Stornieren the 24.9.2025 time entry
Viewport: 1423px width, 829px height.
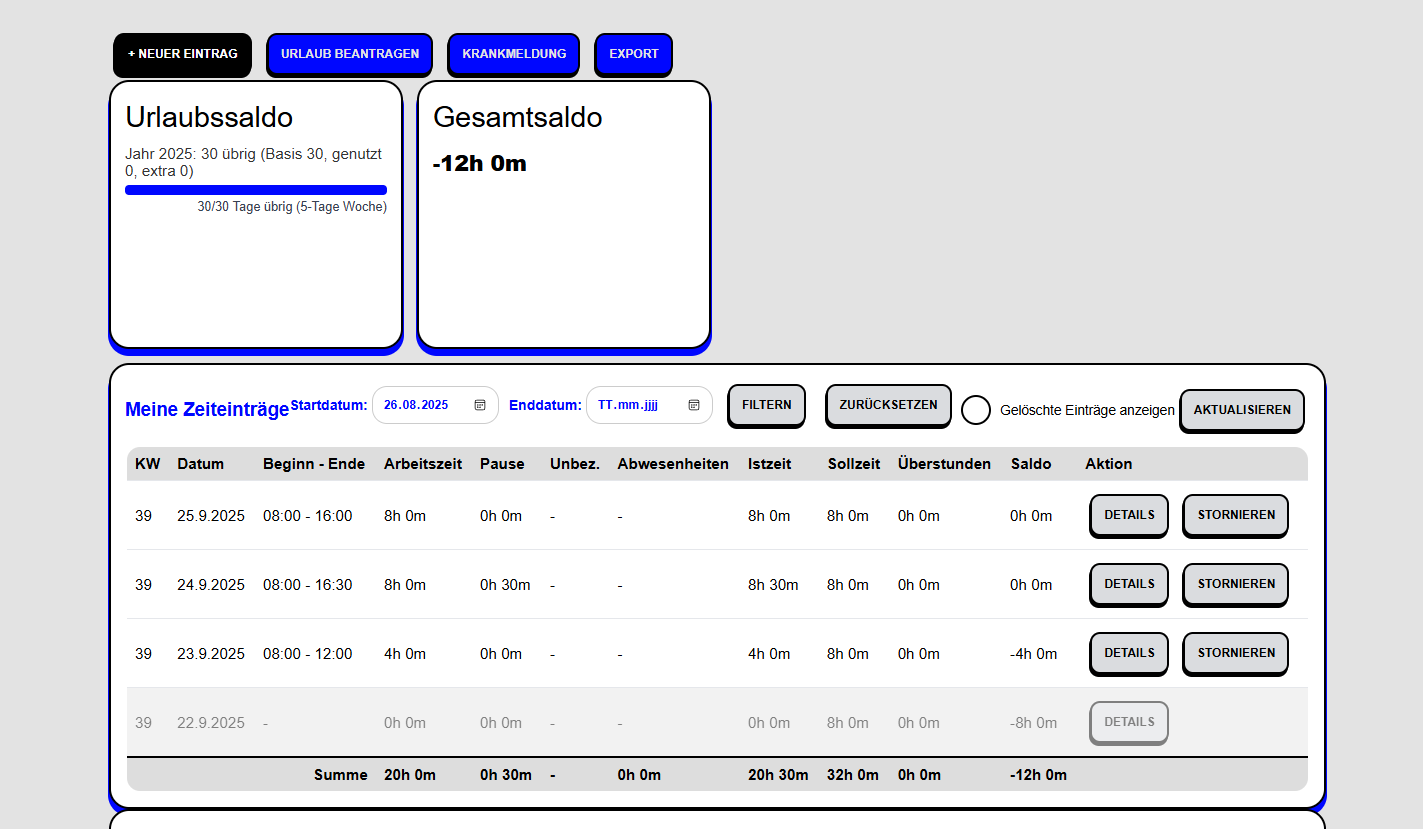point(1235,584)
